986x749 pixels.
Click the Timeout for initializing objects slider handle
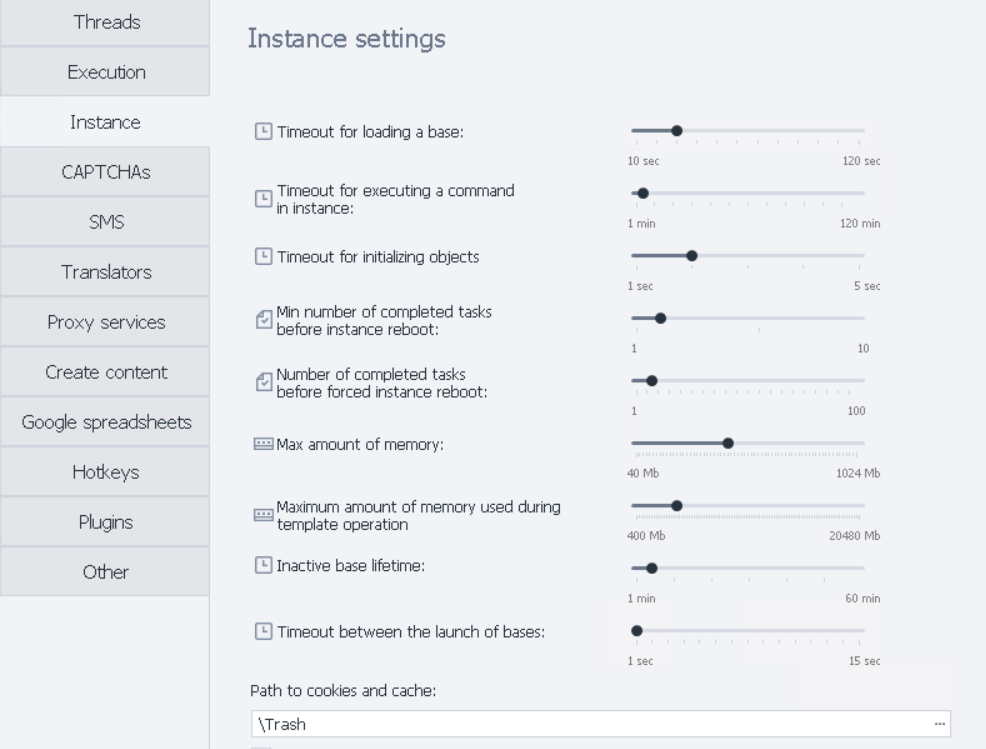[692, 255]
